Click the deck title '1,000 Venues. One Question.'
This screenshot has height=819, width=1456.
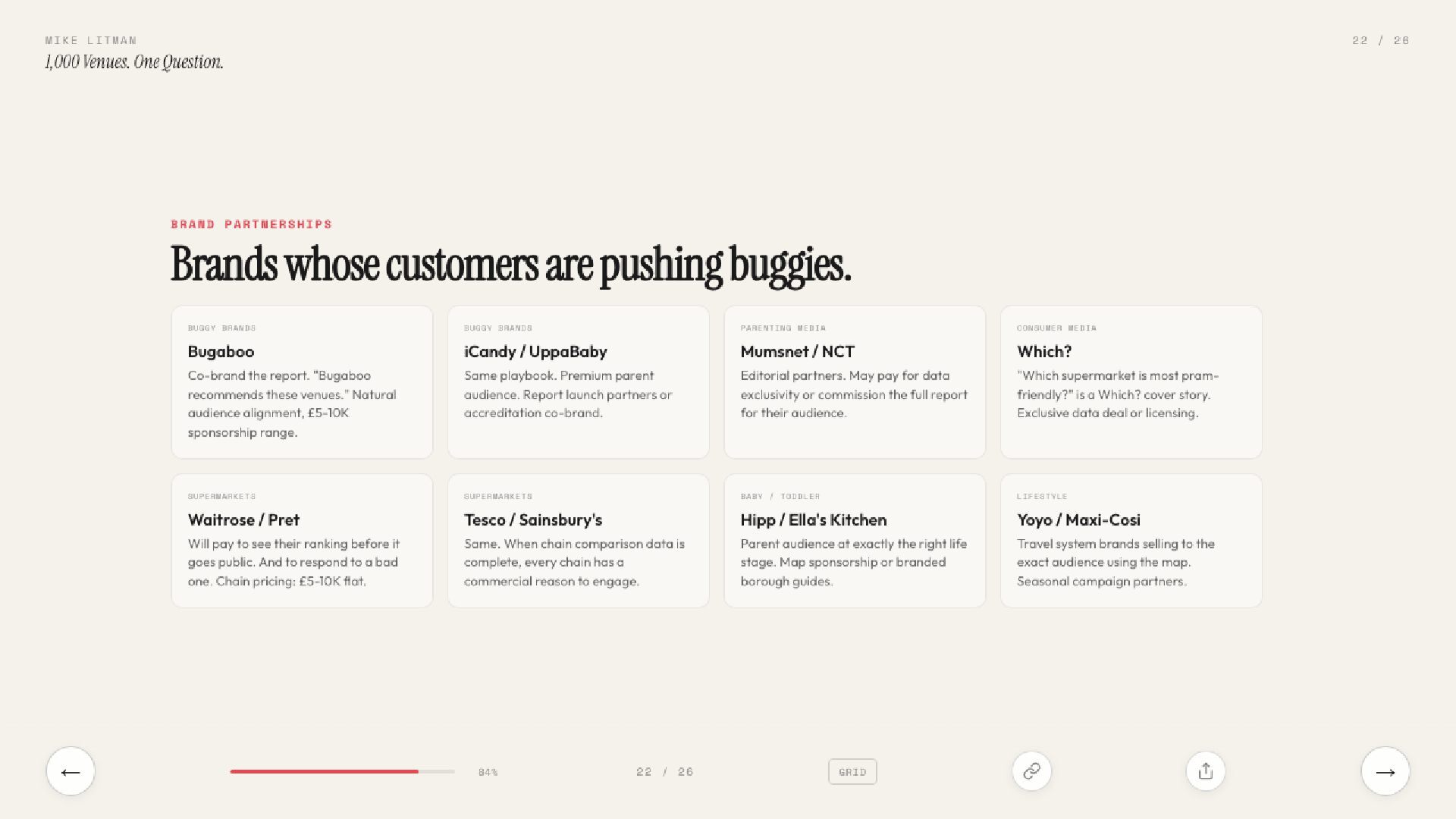coord(134,62)
